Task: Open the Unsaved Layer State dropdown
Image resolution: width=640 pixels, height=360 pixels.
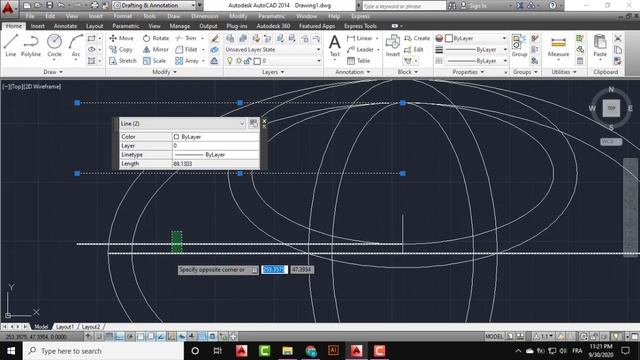Action: pyautogui.click(x=273, y=49)
